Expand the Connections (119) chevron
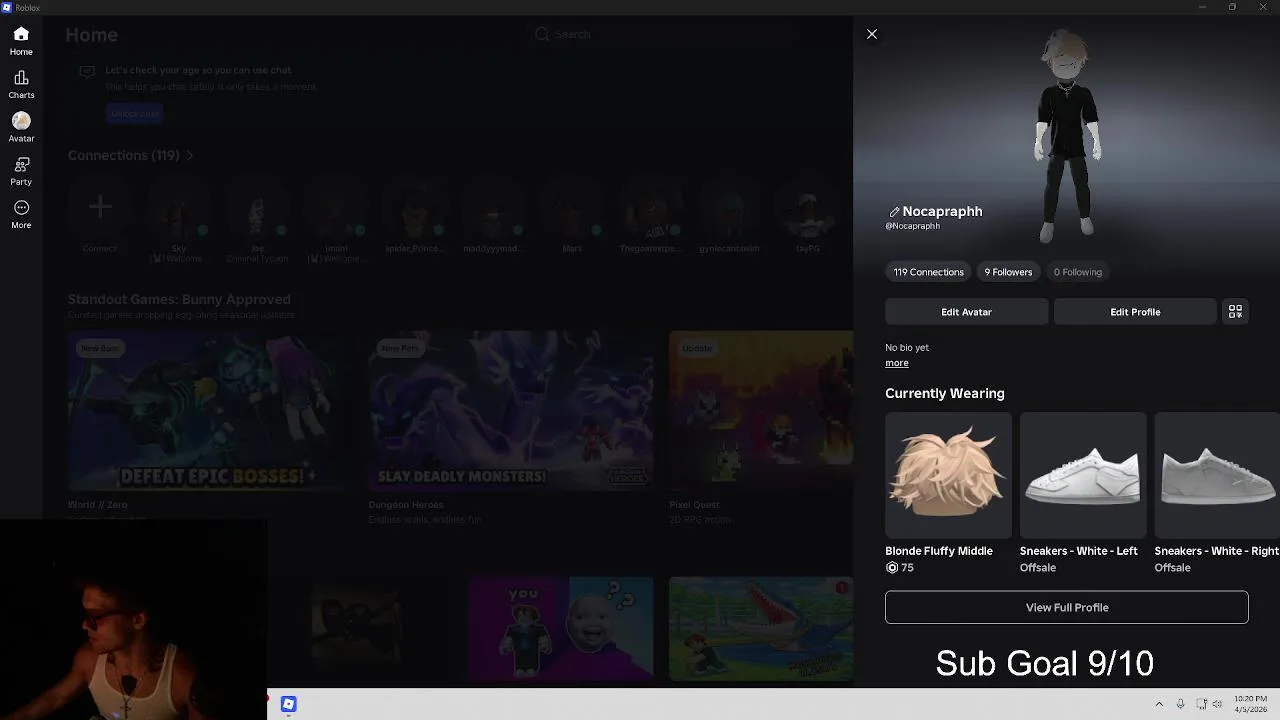Image resolution: width=1280 pixels, height=720 pixels. click(x=190, y=156)
